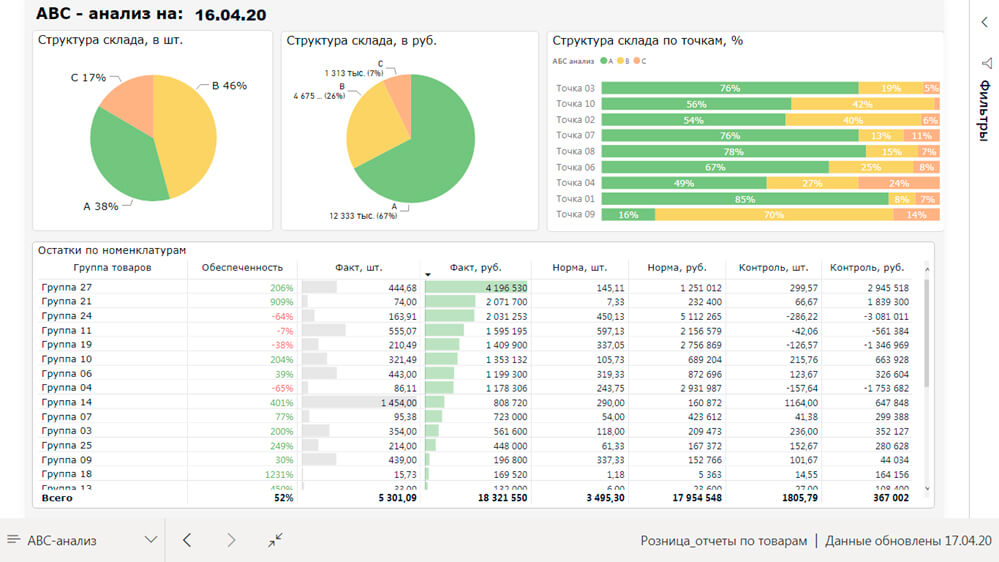Select the Группа 19 row label
Viewport: 999px width, 562px height.
[x=67, y=345]
